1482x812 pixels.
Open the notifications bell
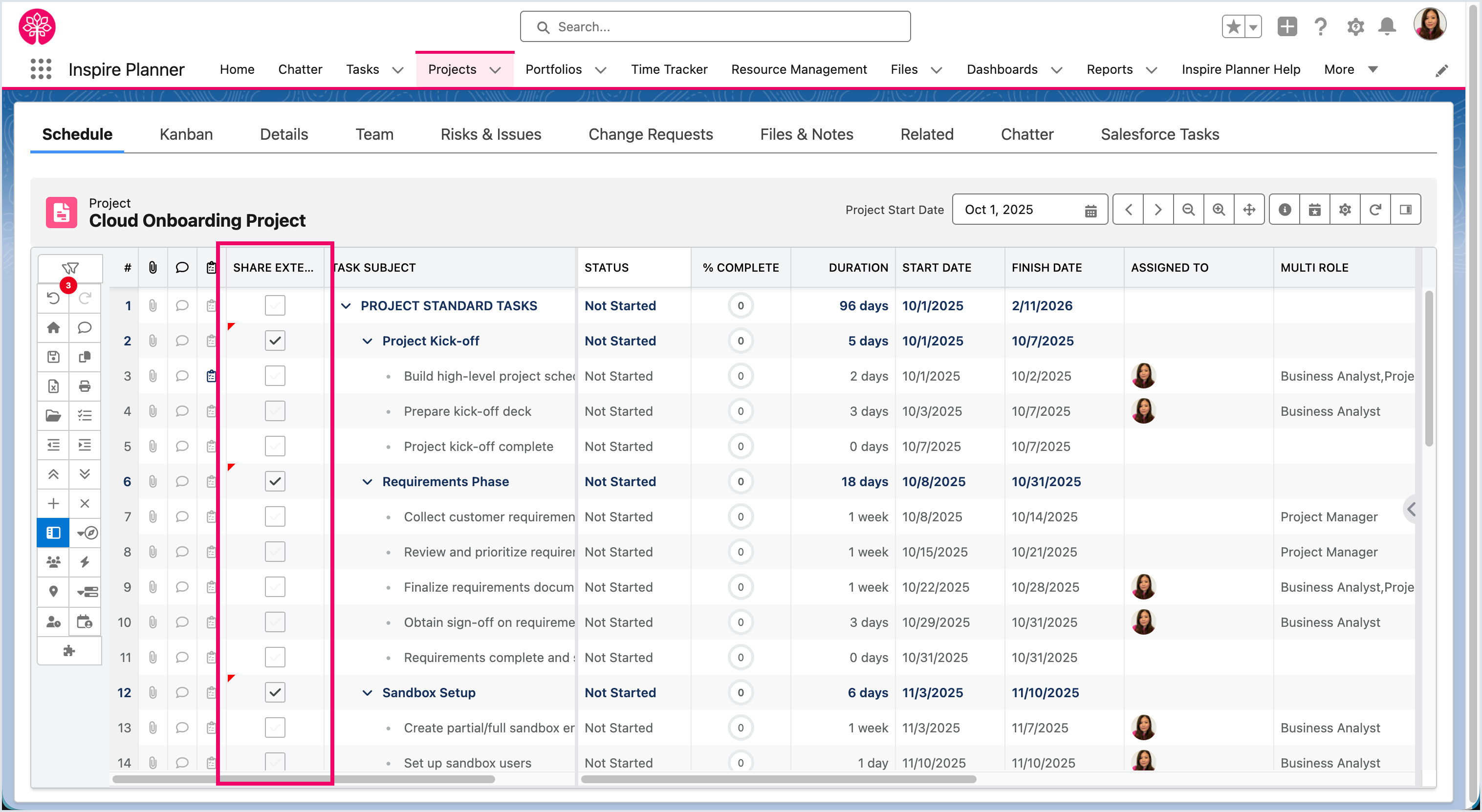click(1387, 26)
